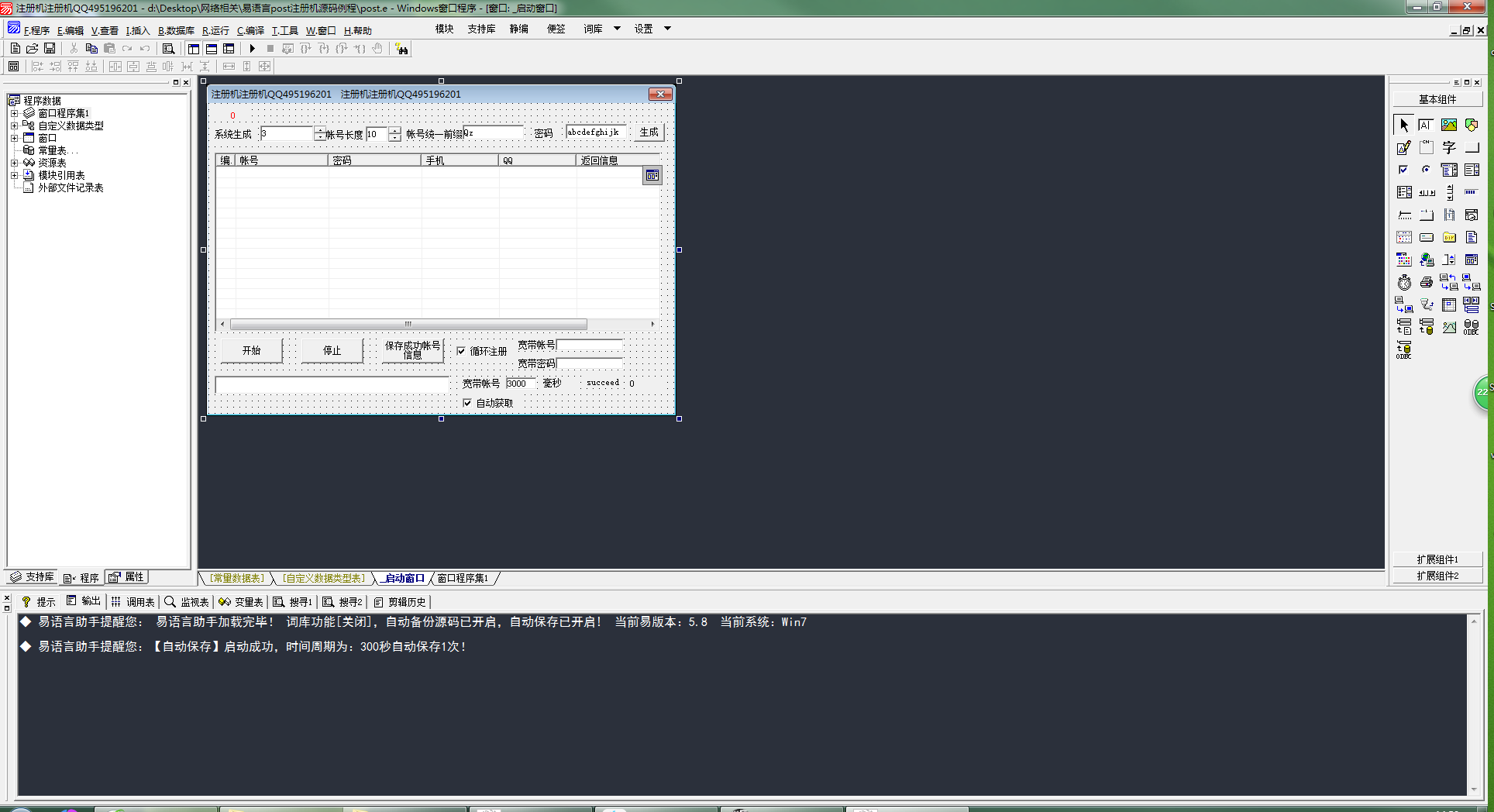This screenshot has width=1494, height=812.
Task: Click the 密码 input field with abcdefghijk
Action: point(594,132)
